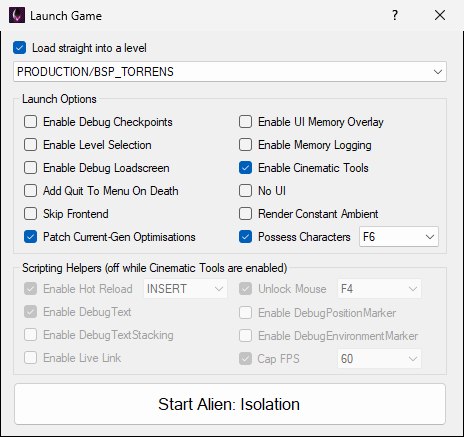This screenshot has width=464, height=437.
Task: Tick Enable DebugEnvironmentMarker
Action: 245,336
